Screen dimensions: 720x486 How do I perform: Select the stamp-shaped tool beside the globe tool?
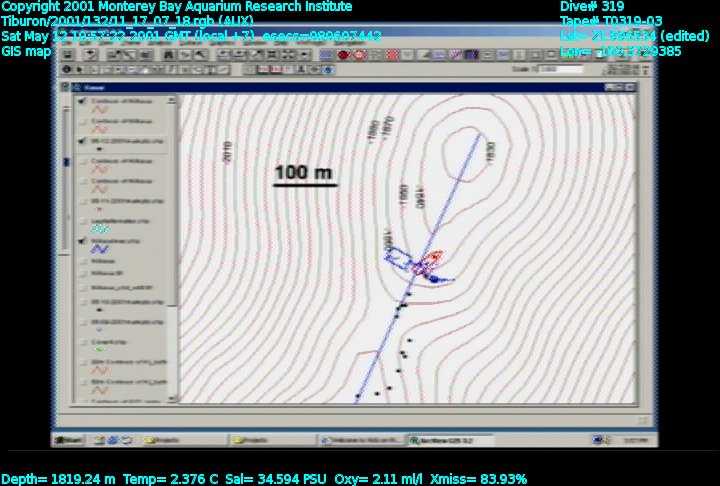point(301,70)
